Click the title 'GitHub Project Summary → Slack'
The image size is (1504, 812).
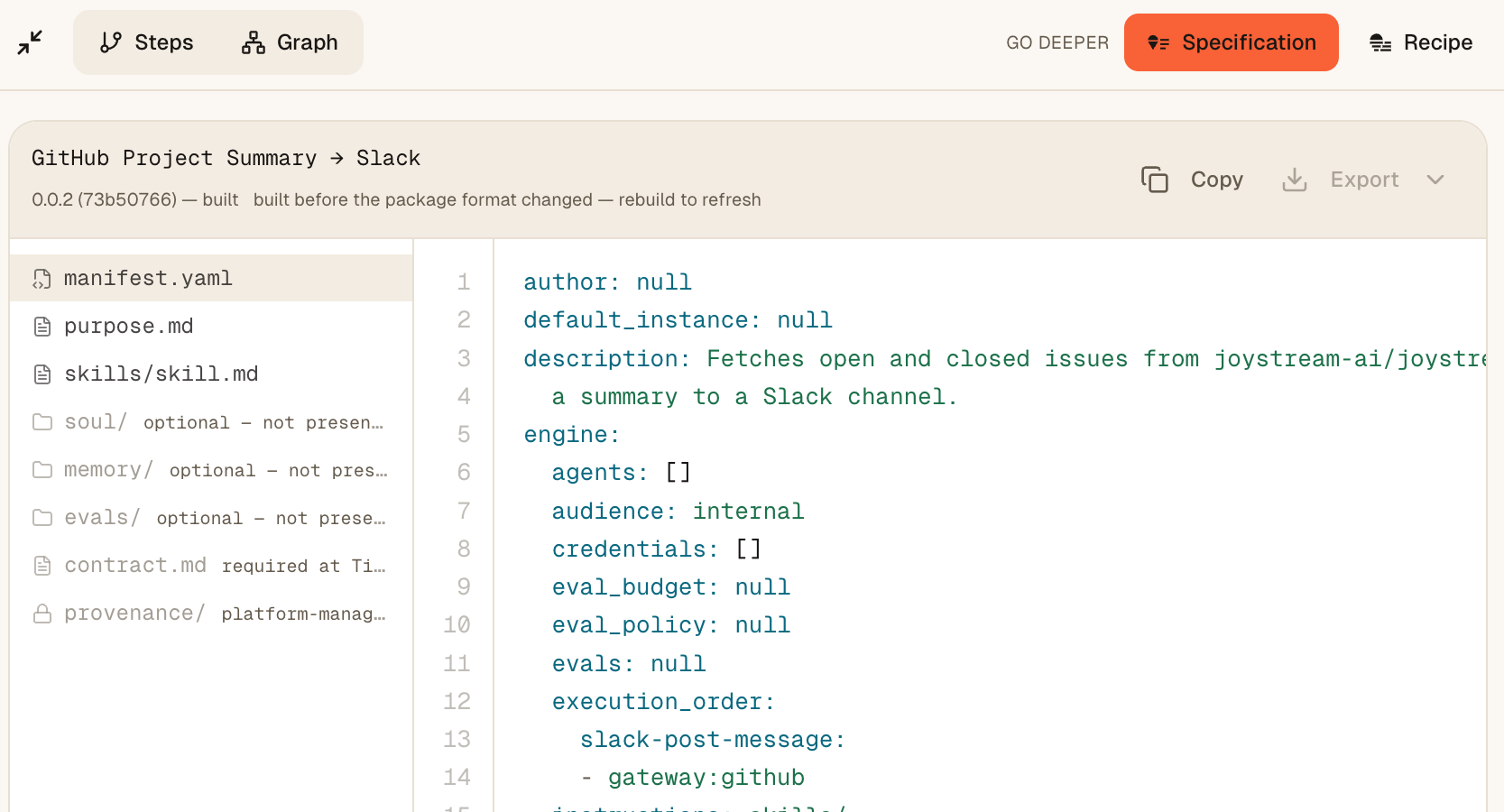click(226, 158)
